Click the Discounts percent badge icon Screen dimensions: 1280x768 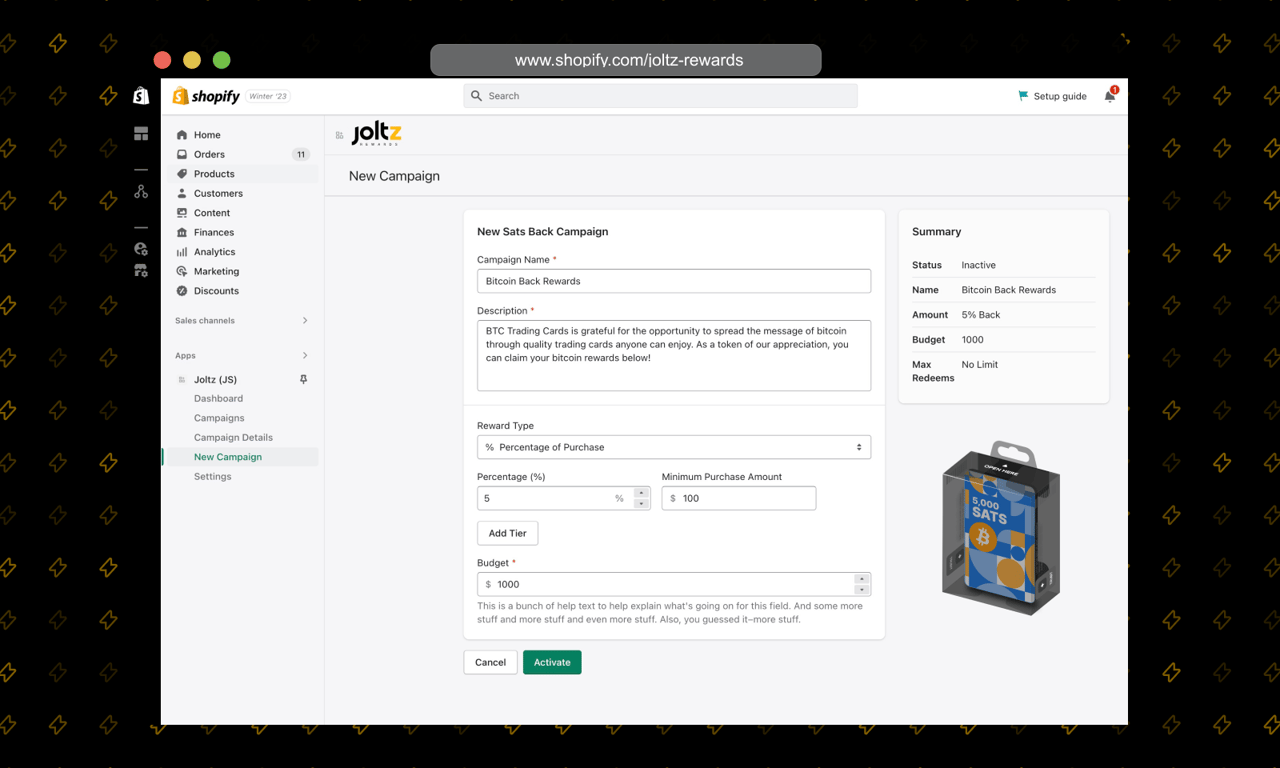tap(182, 291)
